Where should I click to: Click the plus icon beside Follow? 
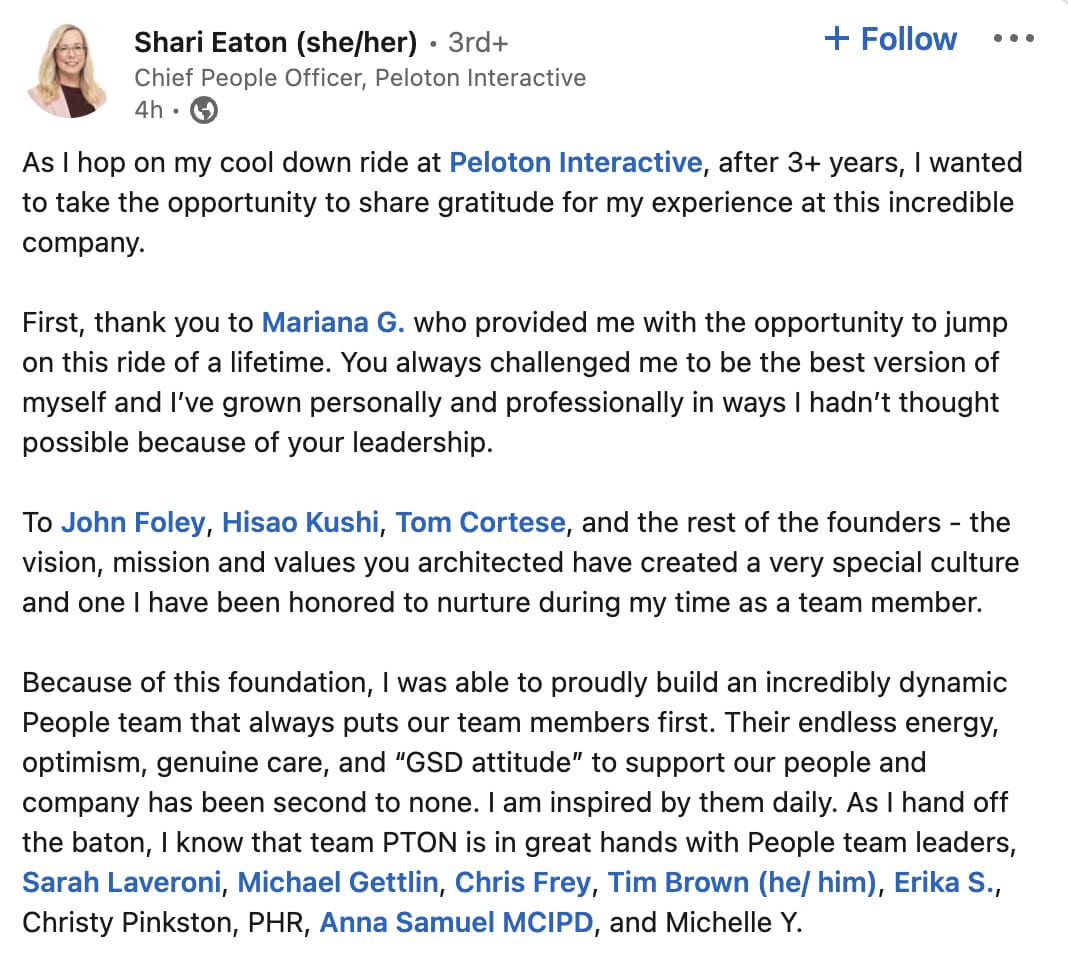click(836, 39)
